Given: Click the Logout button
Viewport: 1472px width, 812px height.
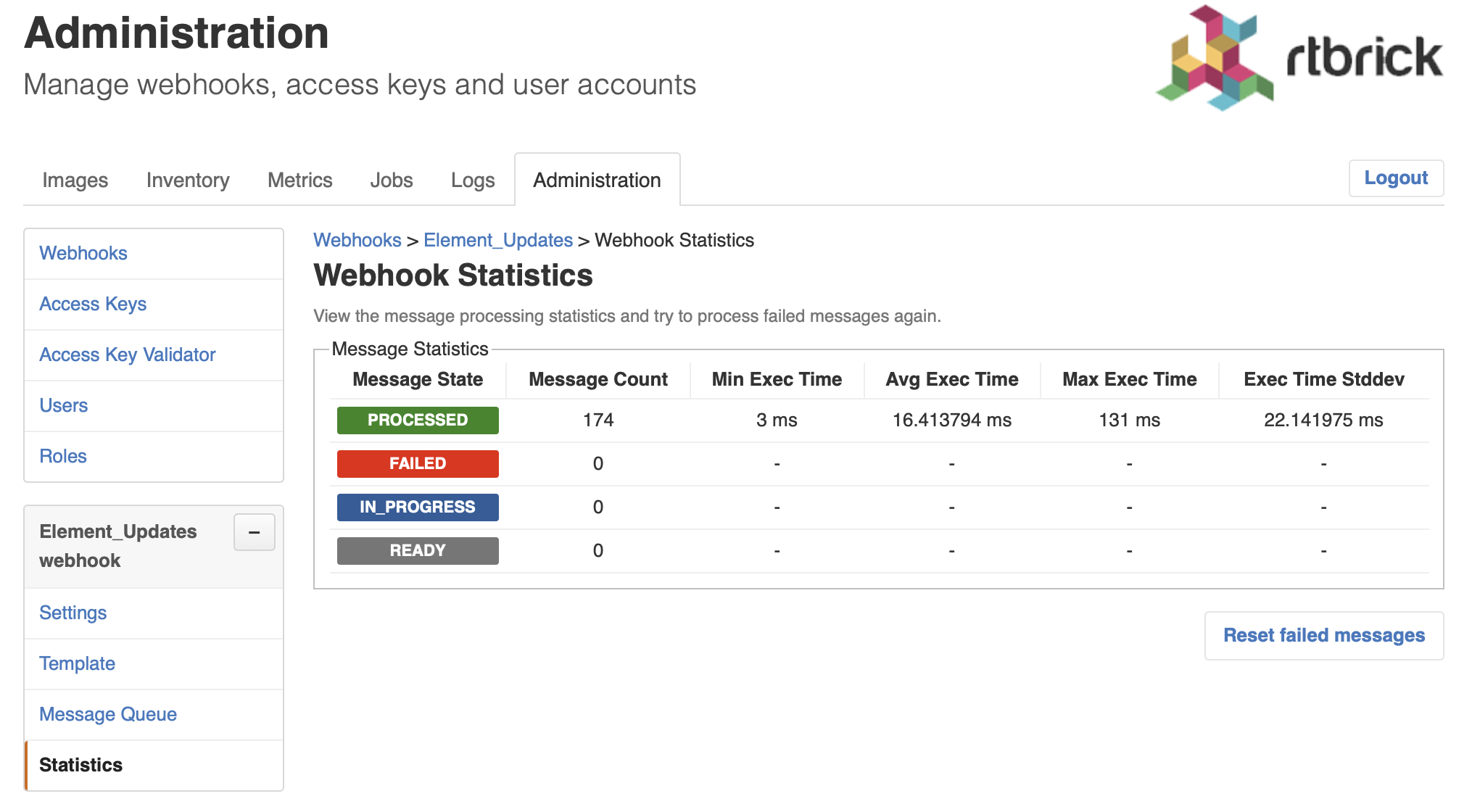Looking at the screenshot, I should [1395, 178].
